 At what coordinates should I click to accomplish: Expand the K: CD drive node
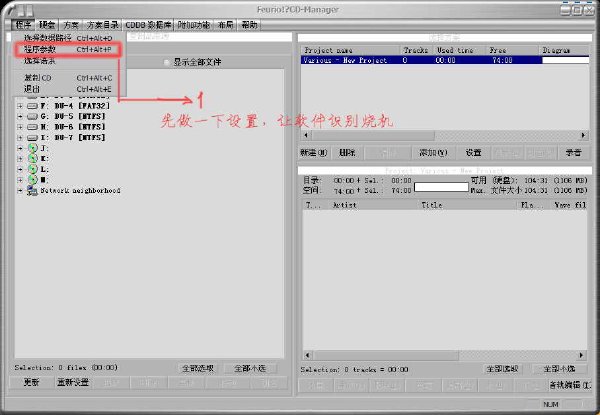click(x=20, y=159)
